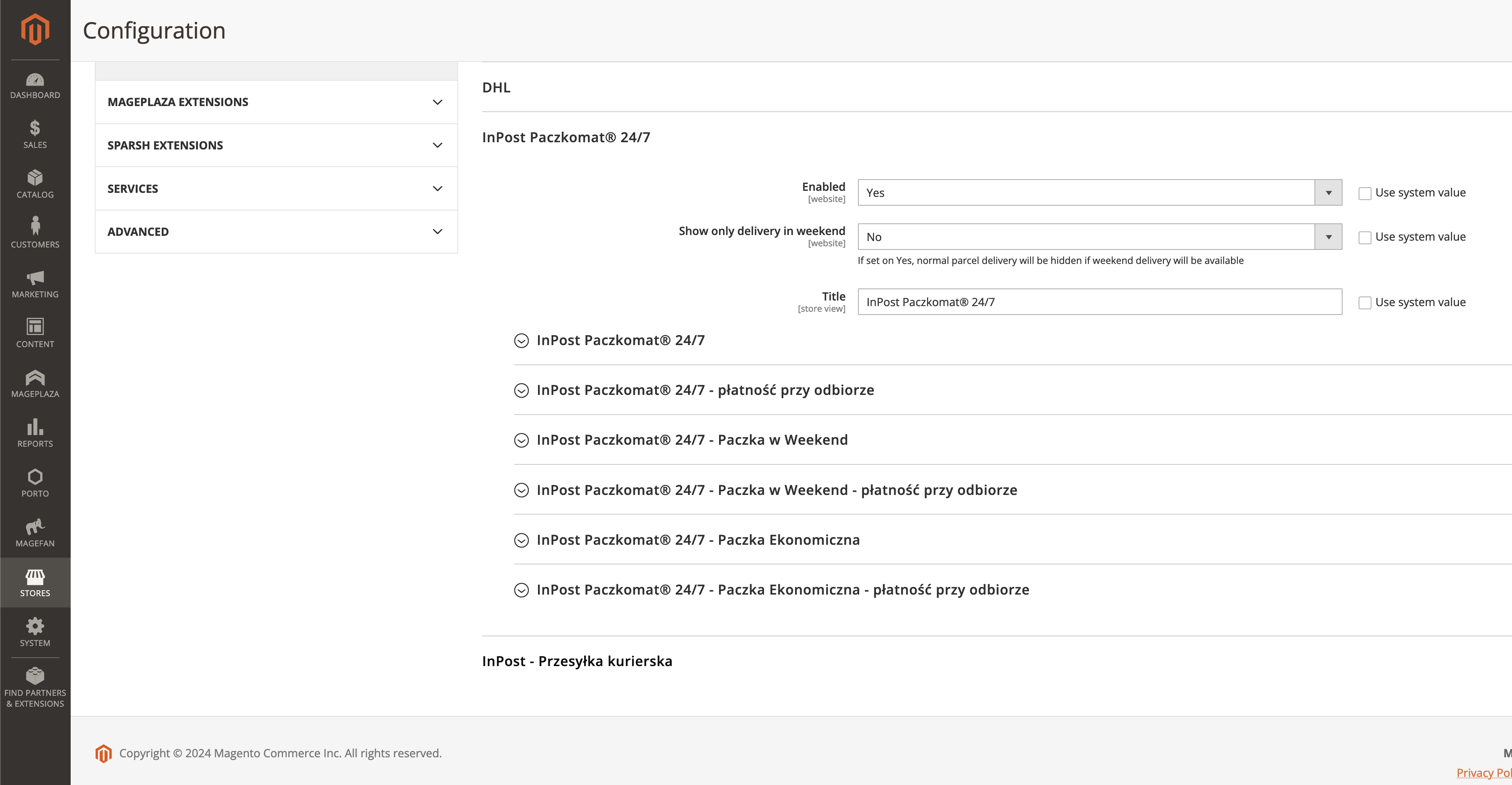The height and width of the screenshot is (785, 1512).
Task: Expand InPost Przesyłka kurierska section
Action: click(577, 661)
